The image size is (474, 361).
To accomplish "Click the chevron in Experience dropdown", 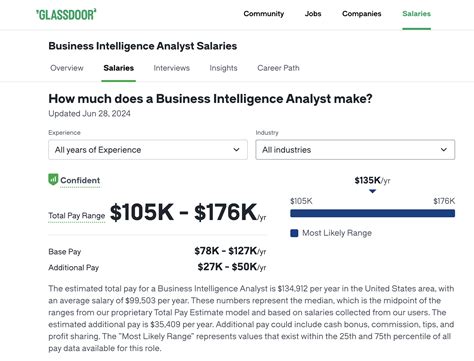I will [x=236, y=150].
